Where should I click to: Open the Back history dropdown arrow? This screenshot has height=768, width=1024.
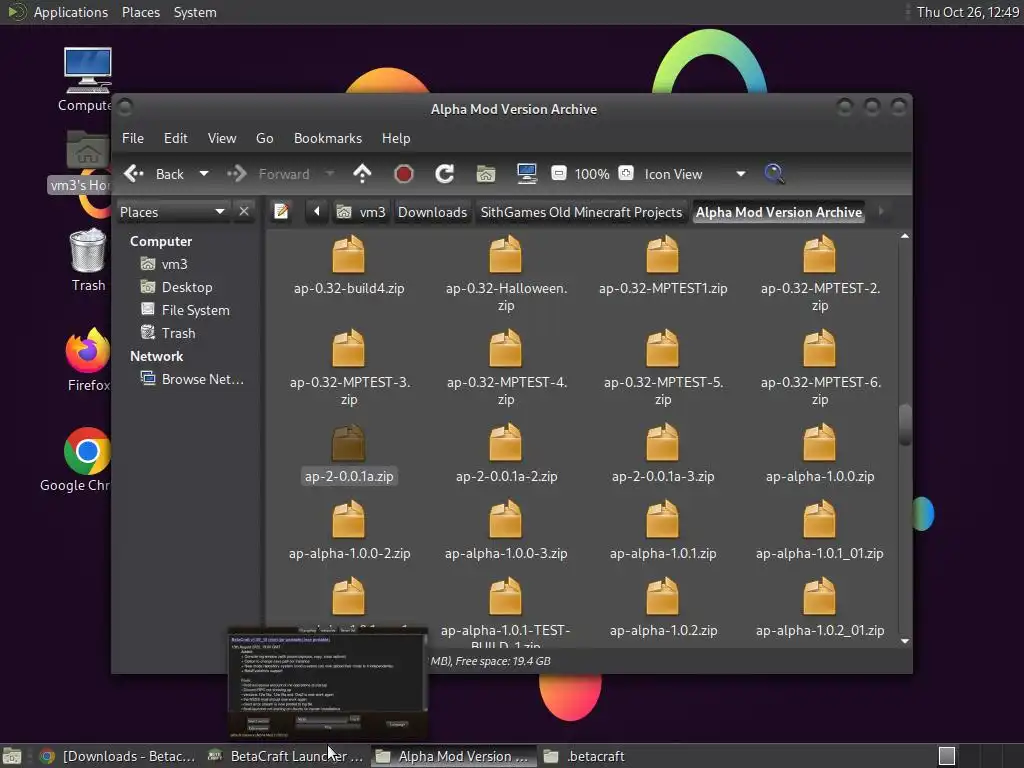(x=204, y=174)
